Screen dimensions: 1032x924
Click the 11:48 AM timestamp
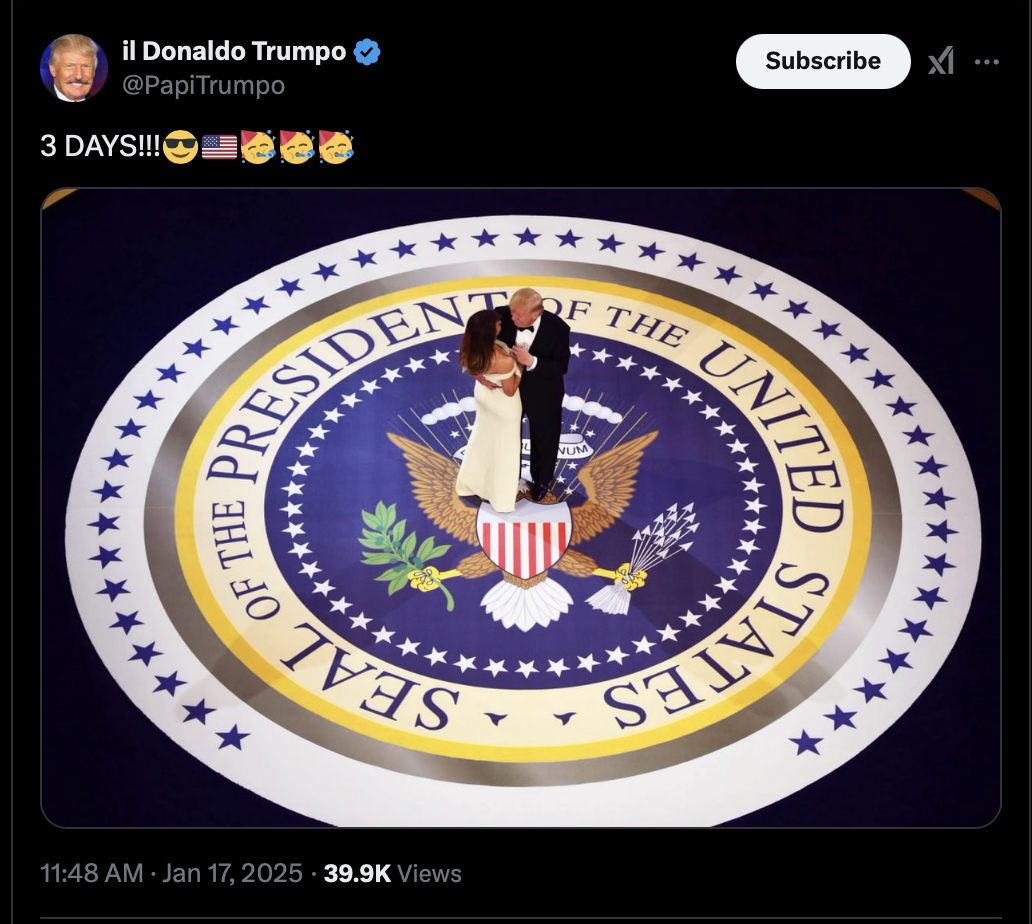pos(91,873)
